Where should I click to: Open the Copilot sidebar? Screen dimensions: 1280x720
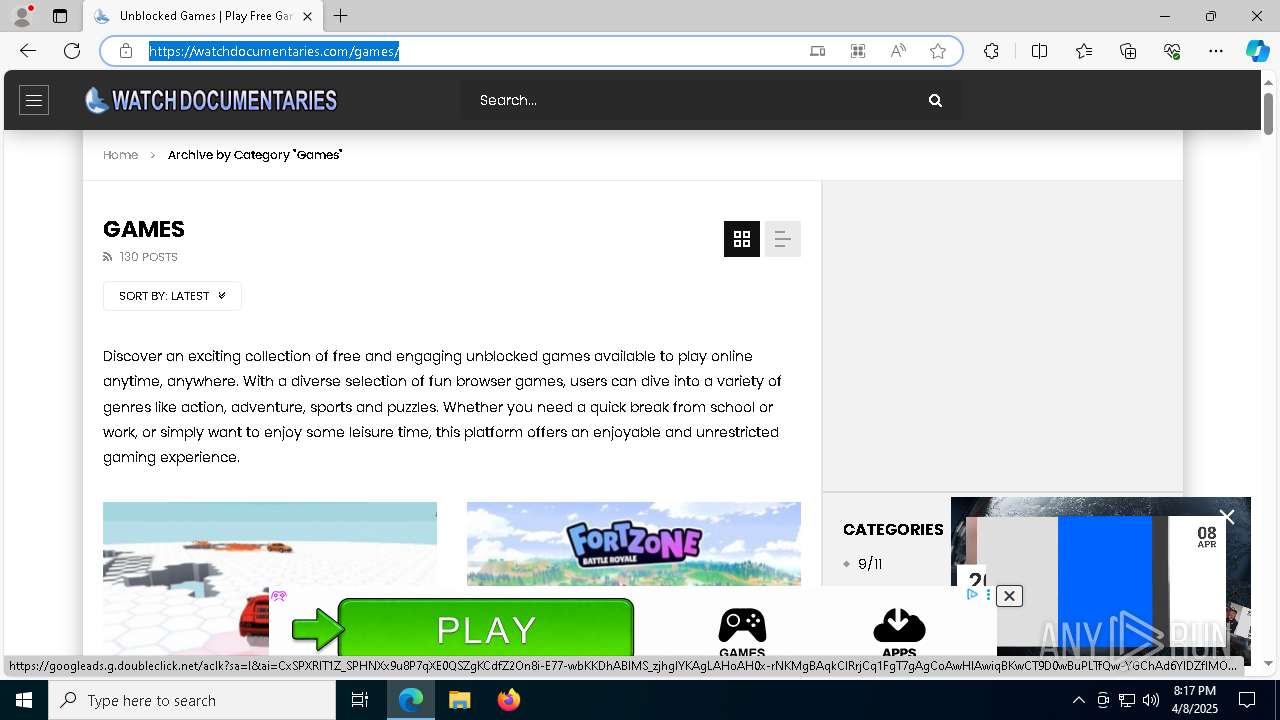[1257, 51]
